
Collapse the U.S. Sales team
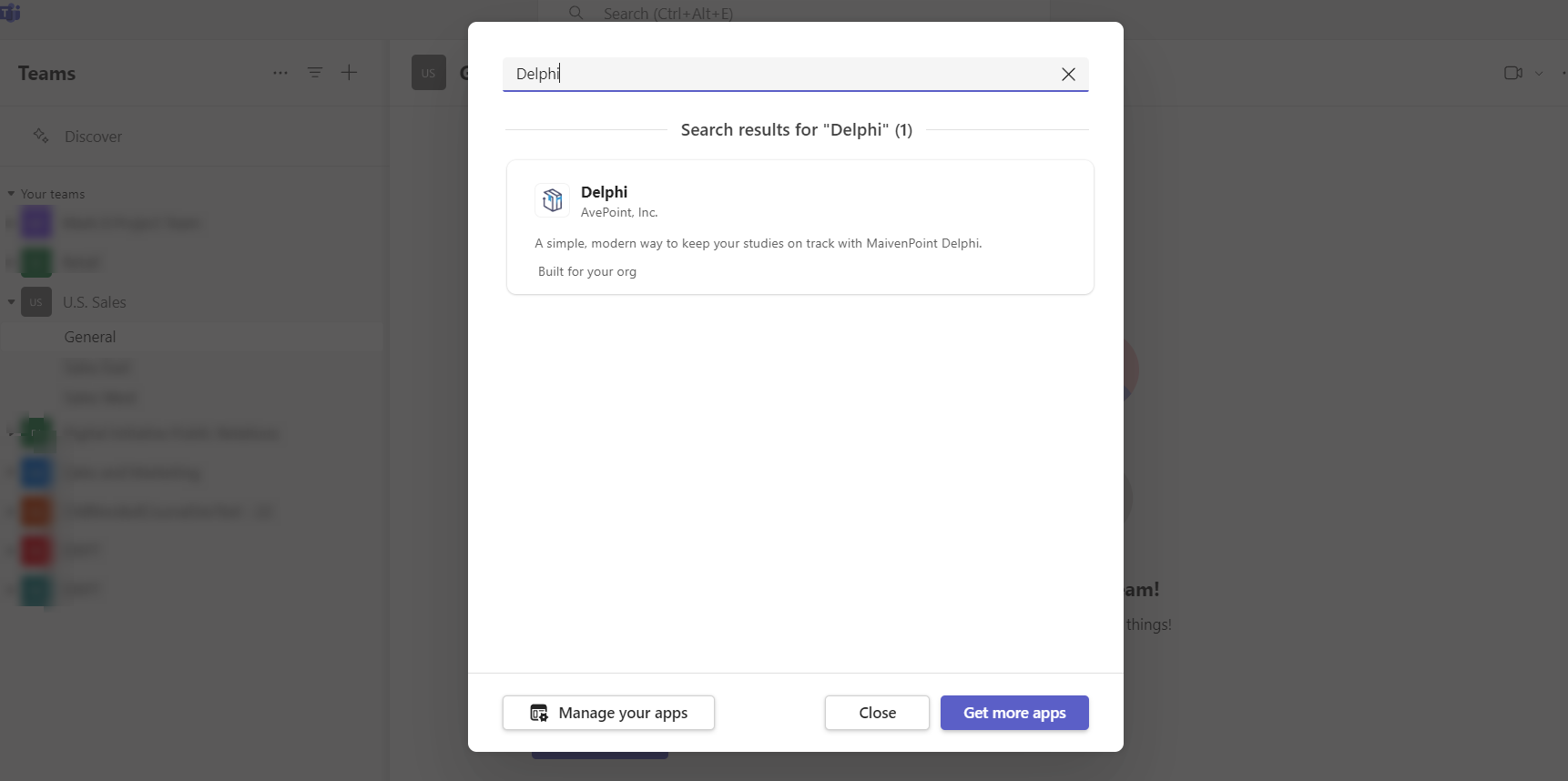click(11, 302)
